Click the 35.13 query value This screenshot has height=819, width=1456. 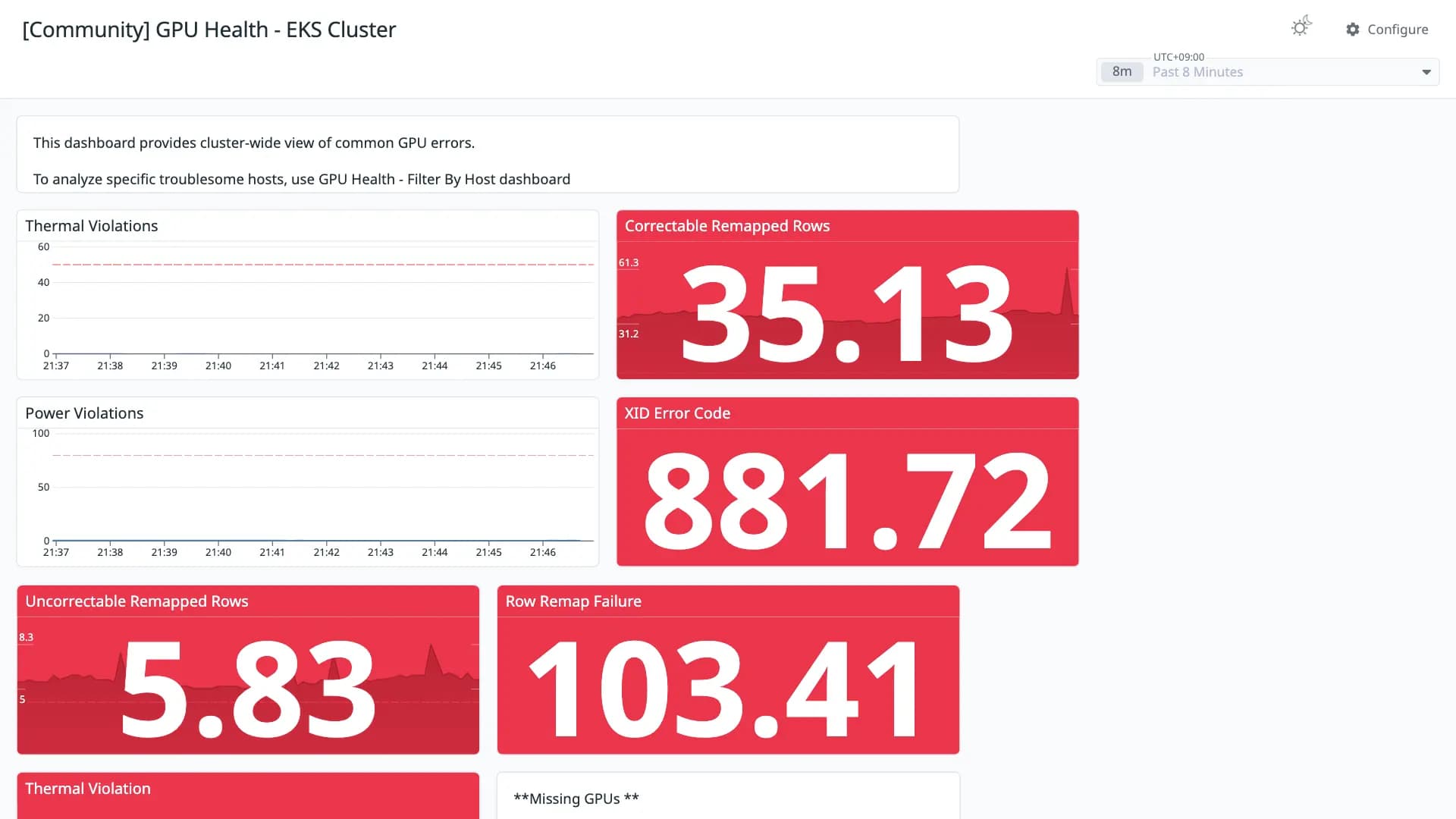tap(847, 313)
